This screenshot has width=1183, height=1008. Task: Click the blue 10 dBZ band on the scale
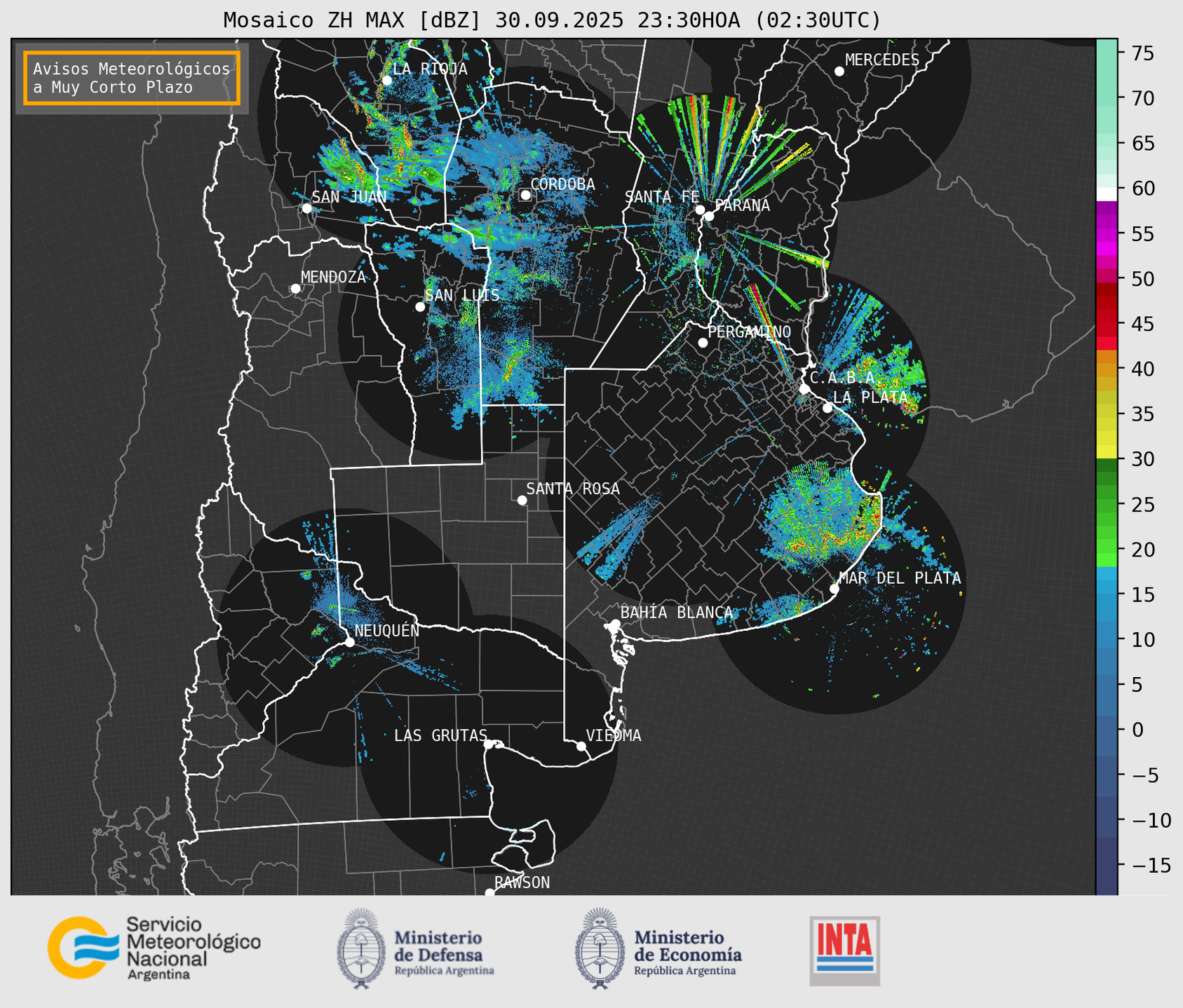point(1107,639)
